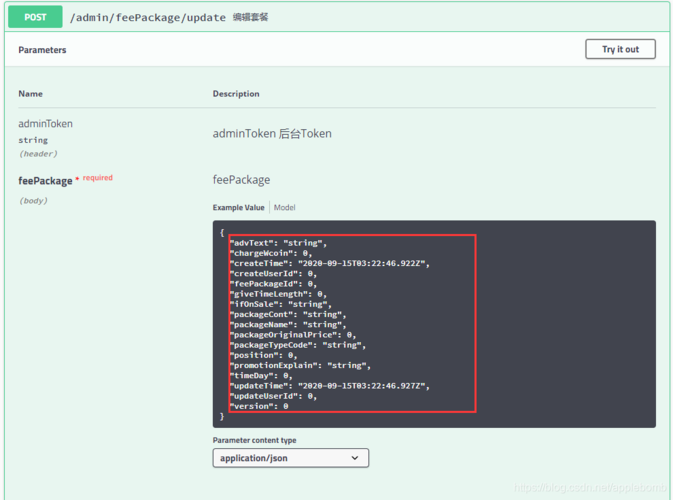The image size is (673, 500).
Task: Click the "promotionExplain": "string" line
Action: (300, 366)
